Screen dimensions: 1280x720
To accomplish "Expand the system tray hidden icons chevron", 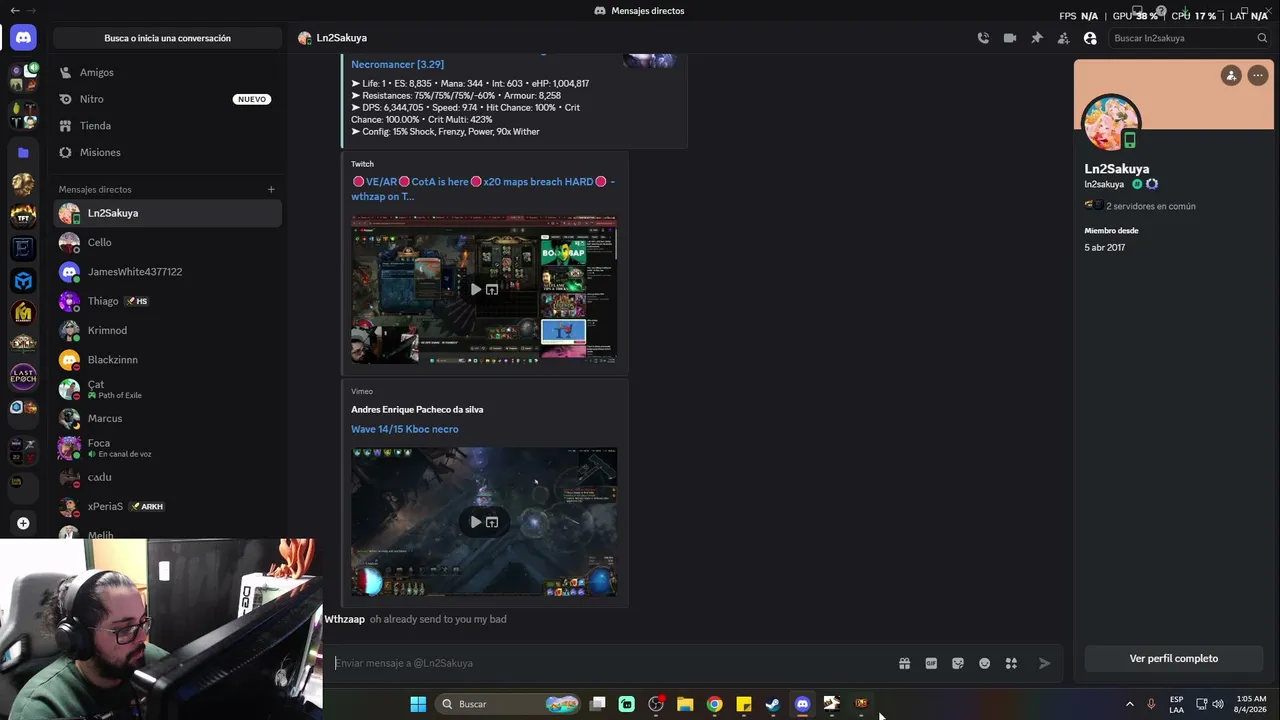I will click(1130, 704).
